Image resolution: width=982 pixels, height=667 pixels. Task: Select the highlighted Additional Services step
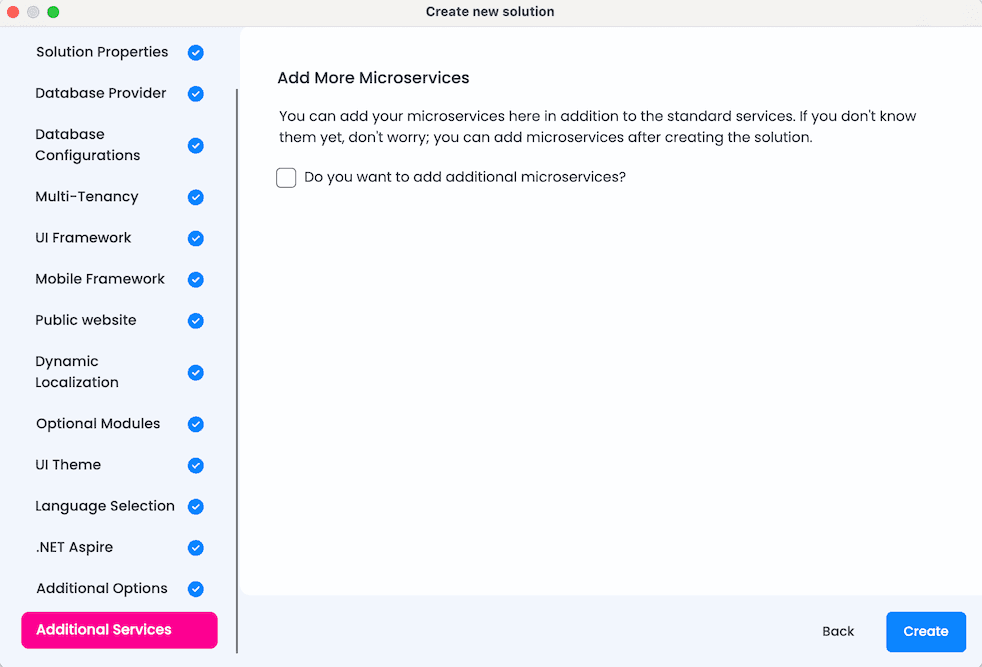tap(119, 630)
